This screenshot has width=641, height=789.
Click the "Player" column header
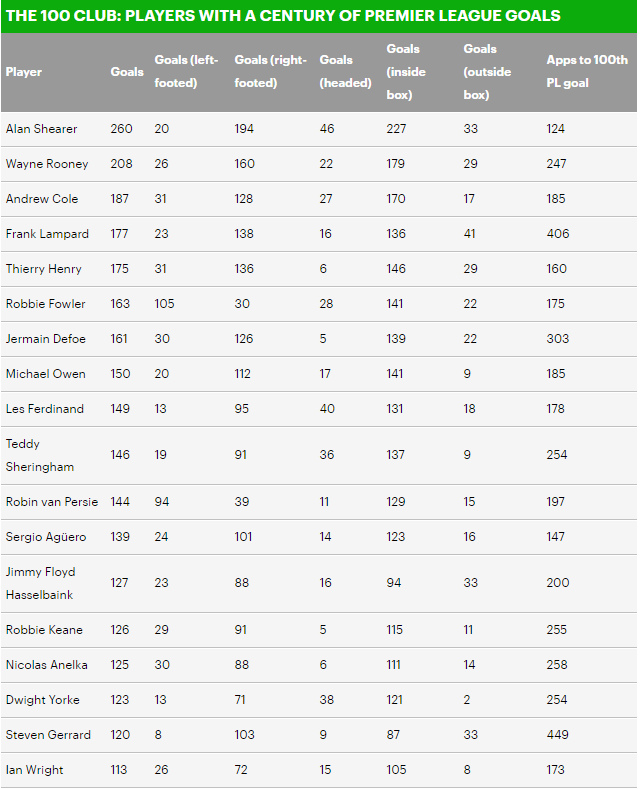click(24, 72)
